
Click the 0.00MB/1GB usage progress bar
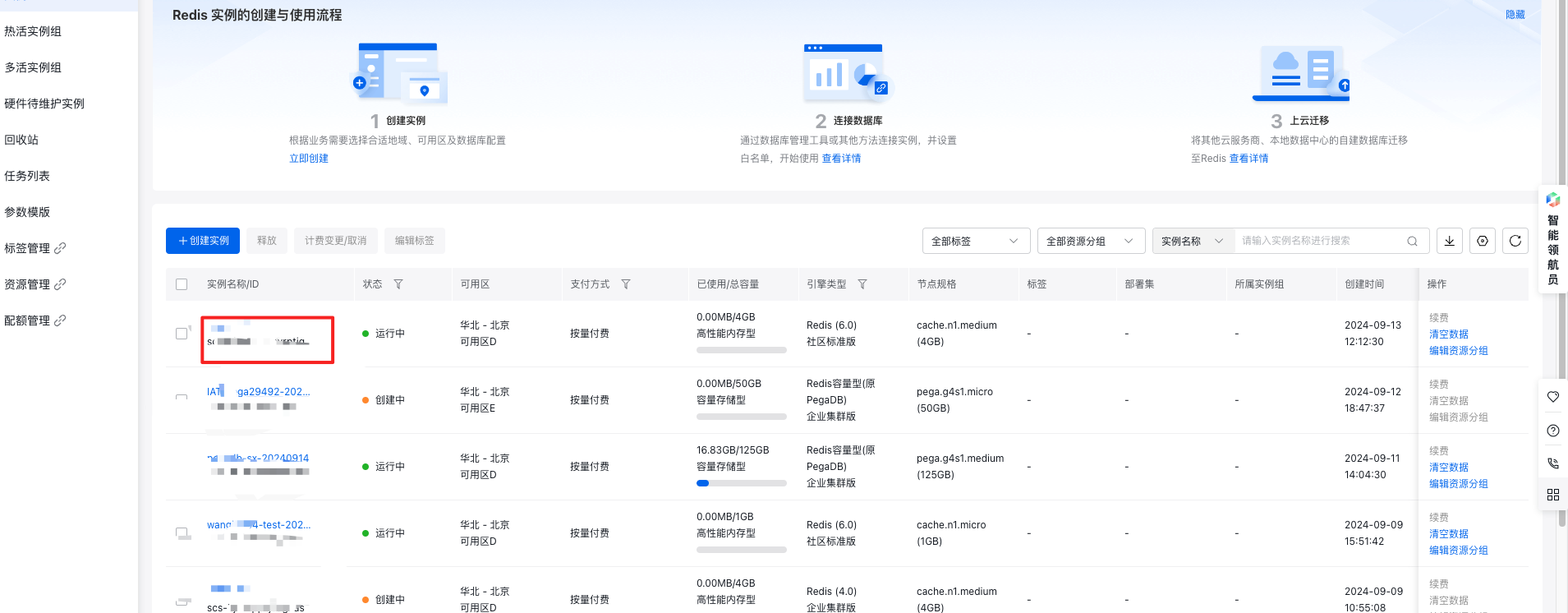[x=742, y=550]
